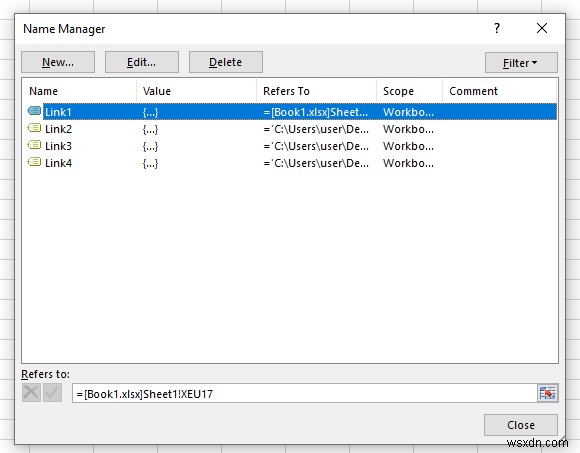Click the Close button
This screenshot has height=453, width=580.
click(x=521, y=425)
